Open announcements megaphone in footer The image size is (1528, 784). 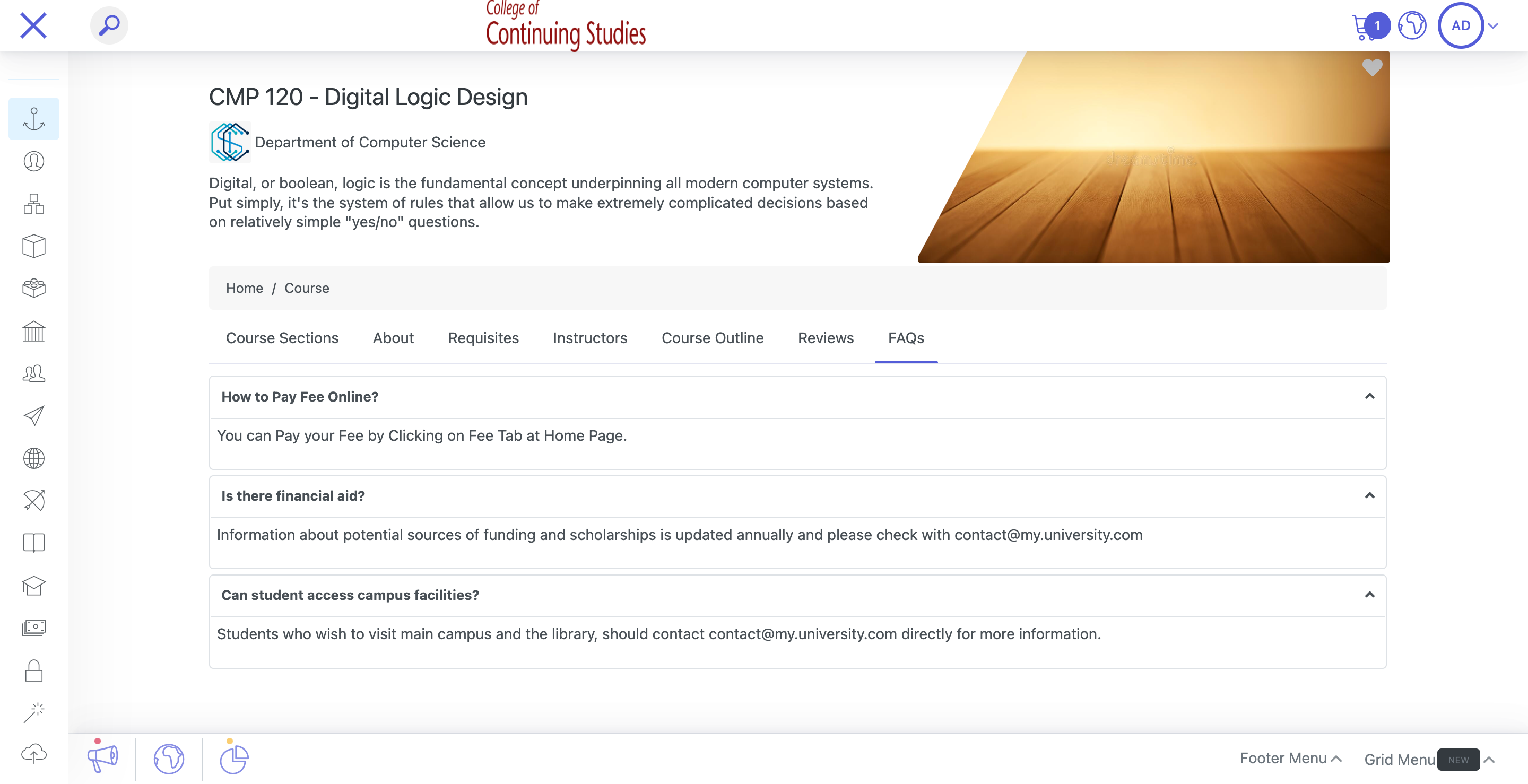102,758
